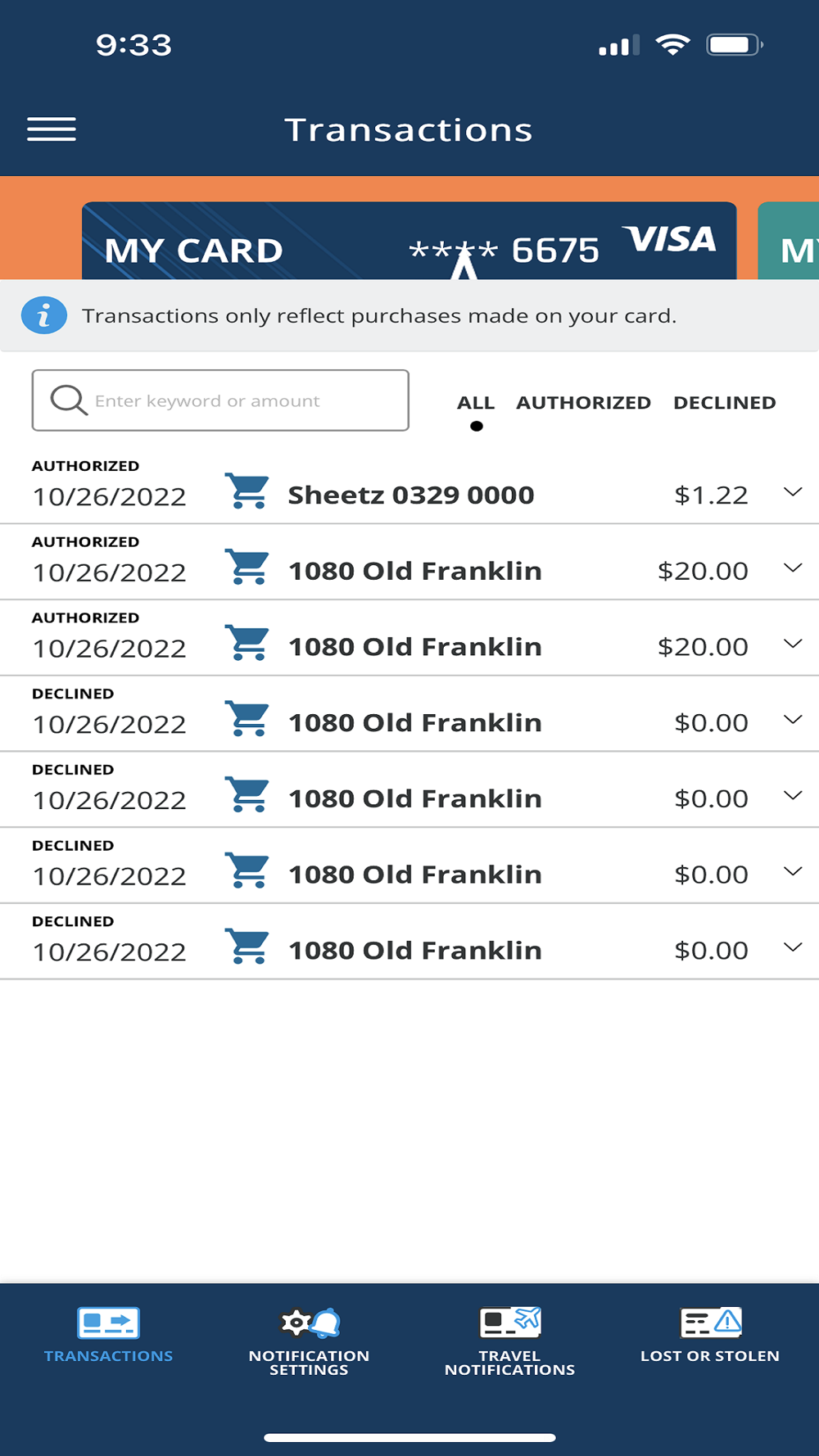Tap the Transactions card icon

tap(108, 1323)
